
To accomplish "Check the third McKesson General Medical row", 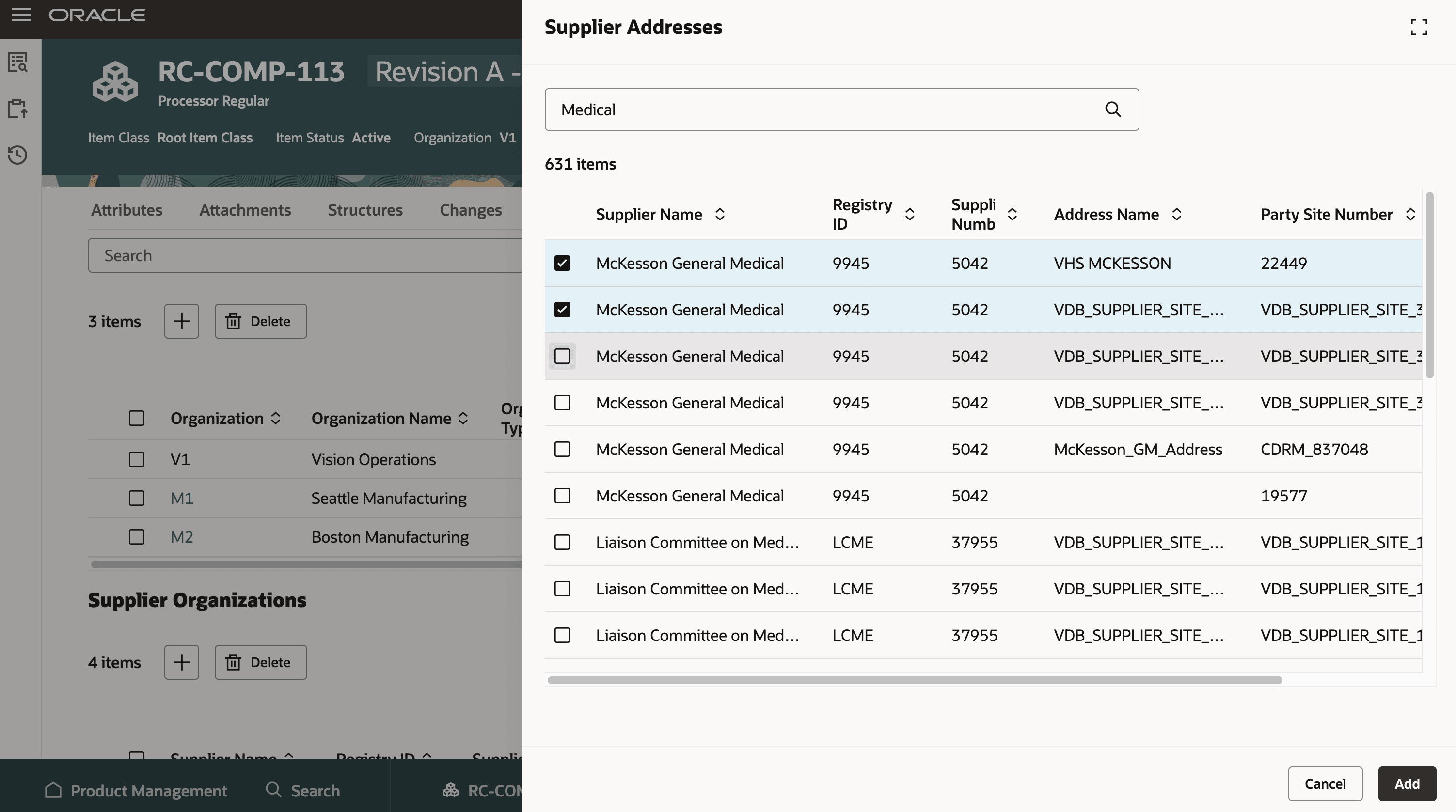I will click(562, 356).
